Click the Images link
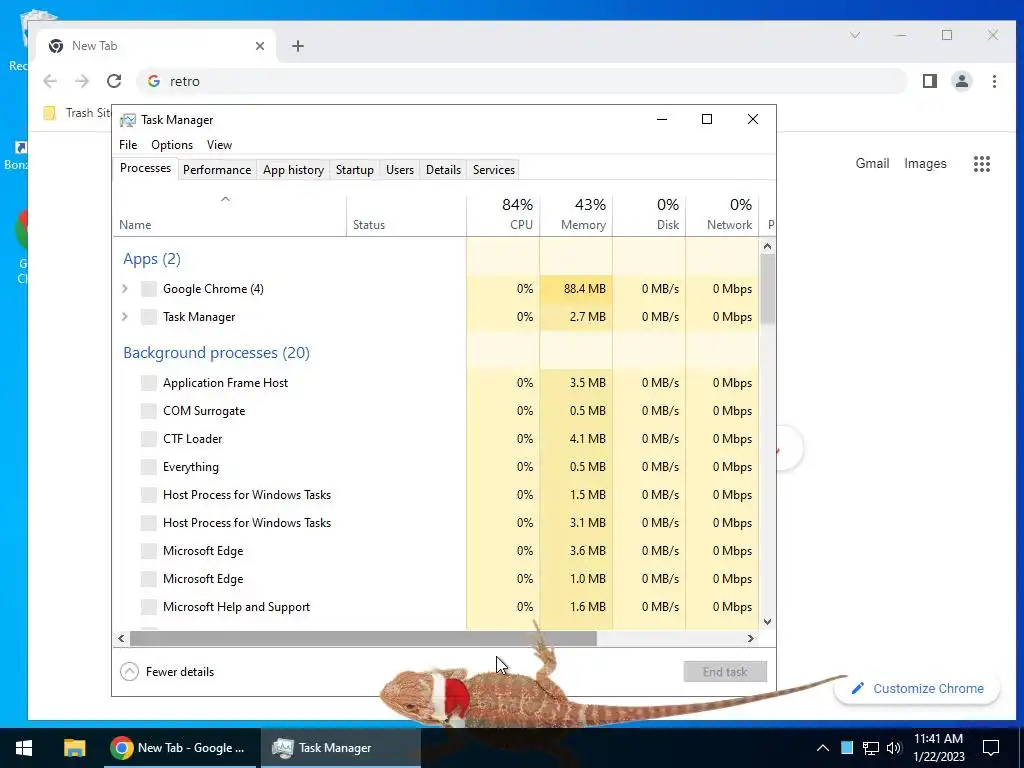The width and height of the screenshot is (1024, 768). coord(925,163)
